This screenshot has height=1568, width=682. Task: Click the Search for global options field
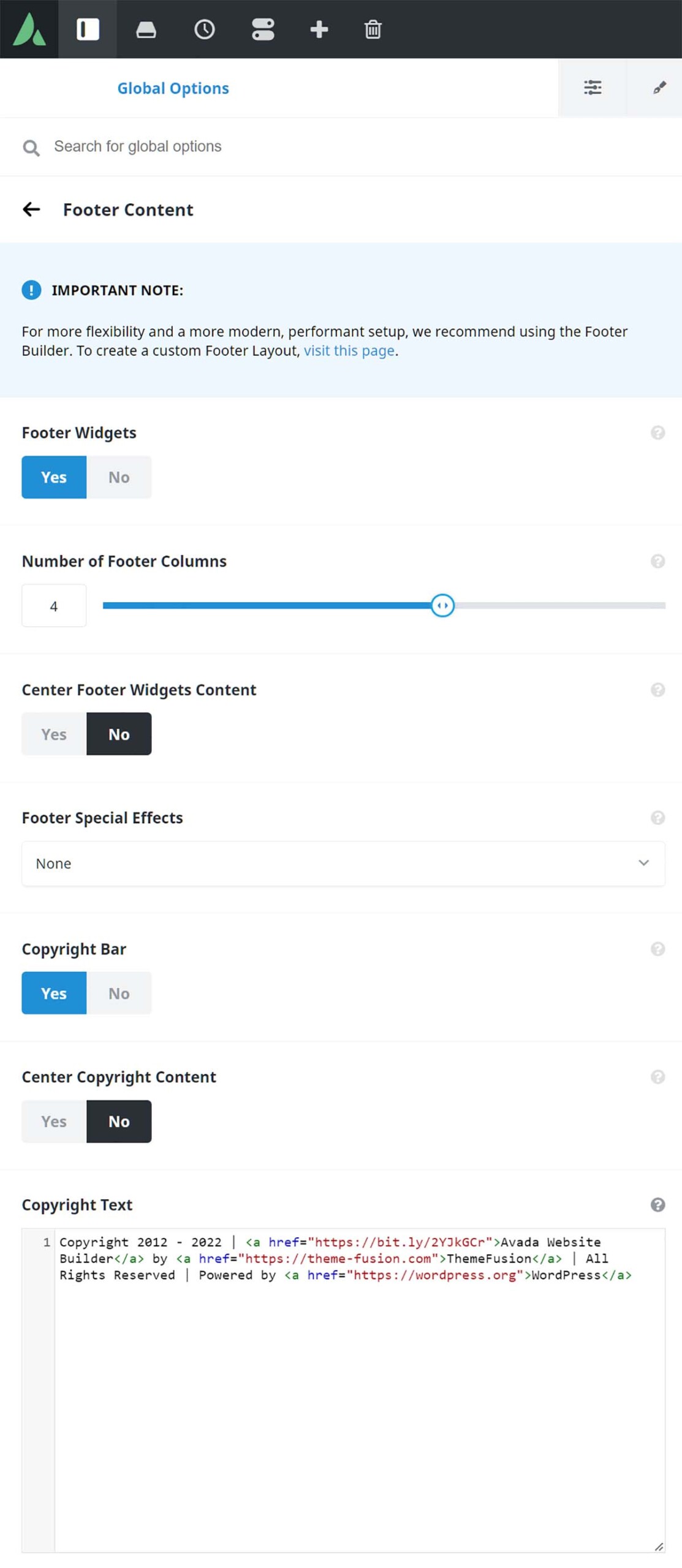click(341, 146)
